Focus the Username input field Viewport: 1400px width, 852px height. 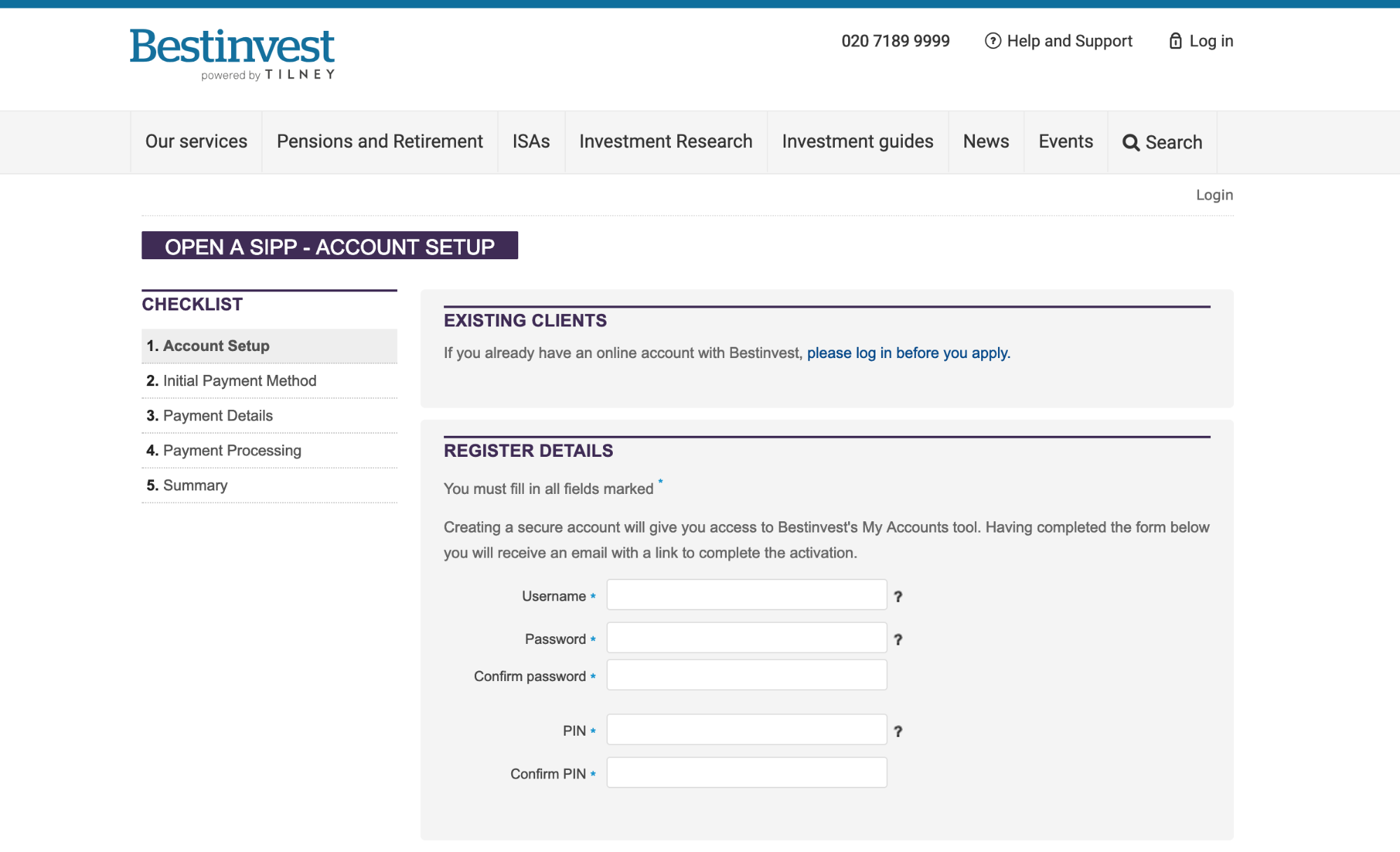pyautogui.click(x=747, y=595)
